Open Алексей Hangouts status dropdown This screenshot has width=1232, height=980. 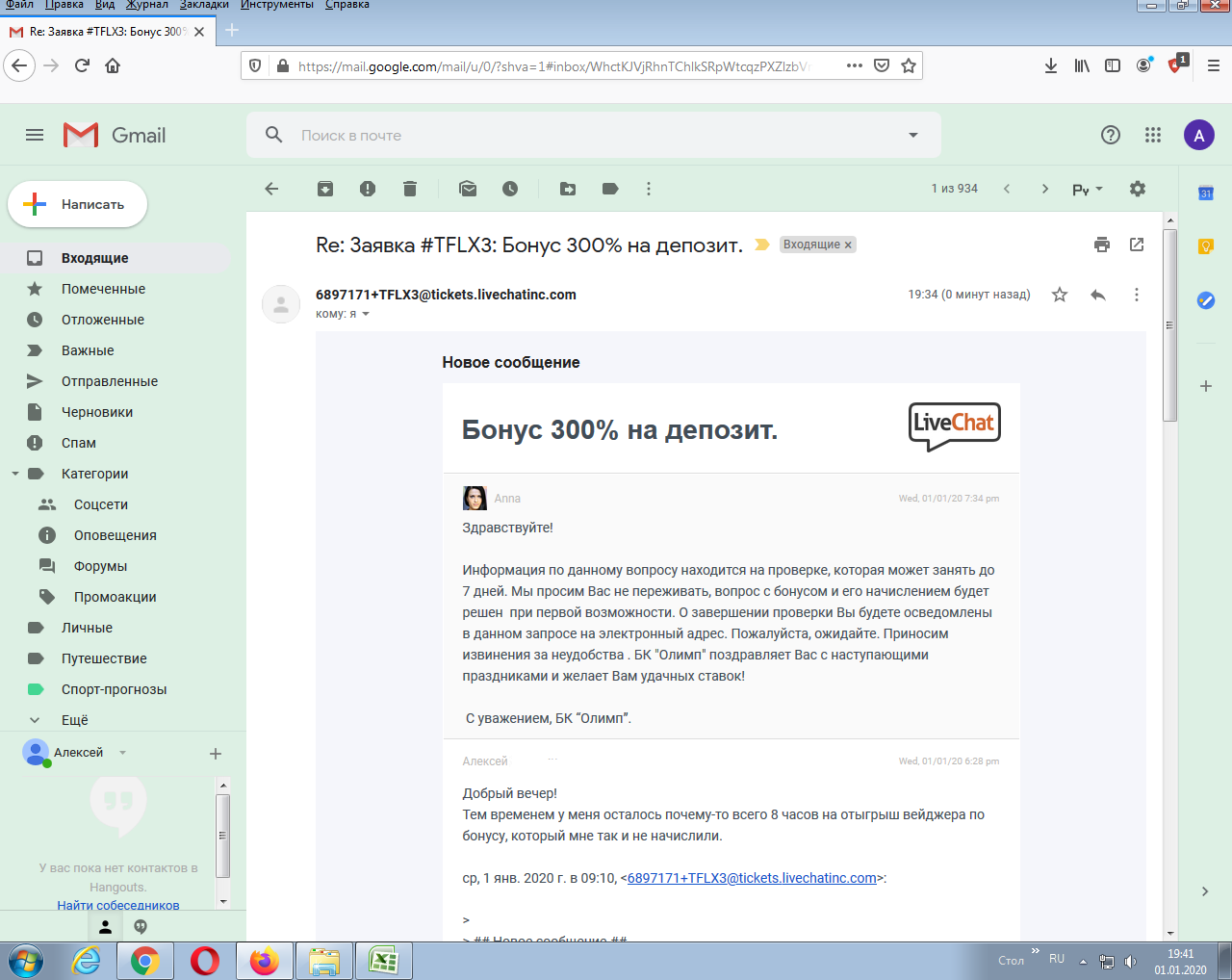[x=122, y=753]
